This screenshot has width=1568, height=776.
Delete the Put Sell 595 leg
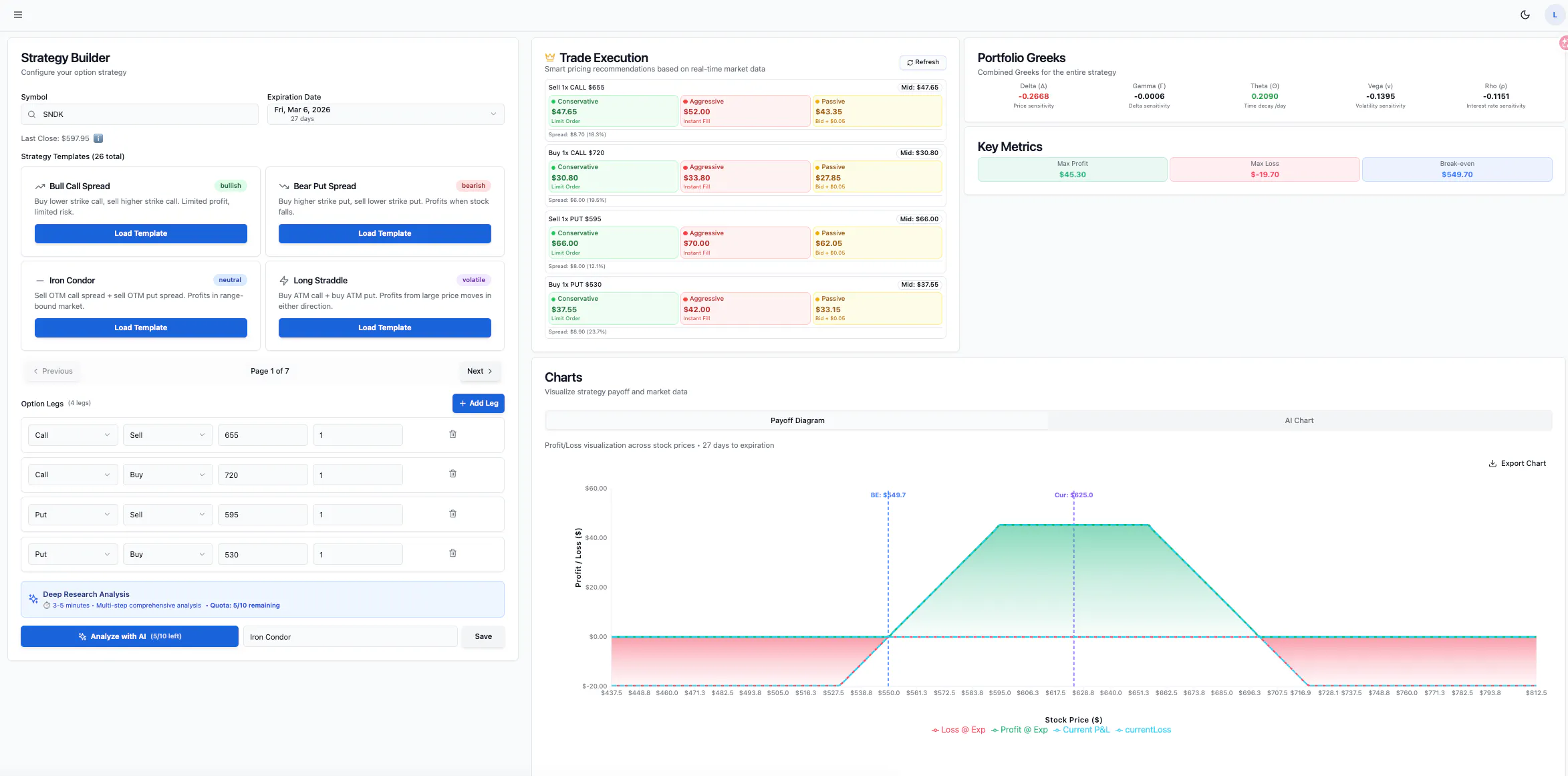(x=452, y=514)
